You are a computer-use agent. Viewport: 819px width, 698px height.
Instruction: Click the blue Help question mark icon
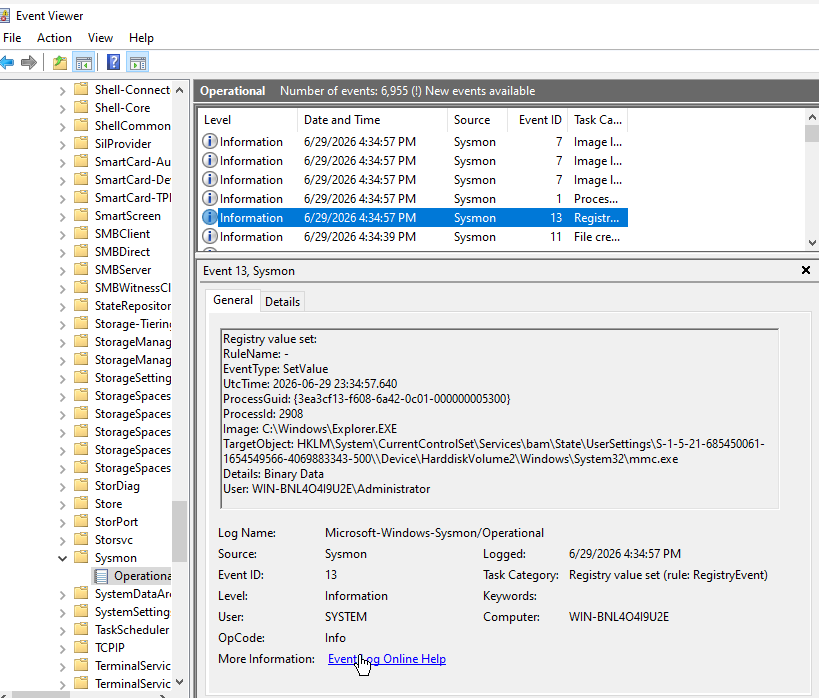113,63
